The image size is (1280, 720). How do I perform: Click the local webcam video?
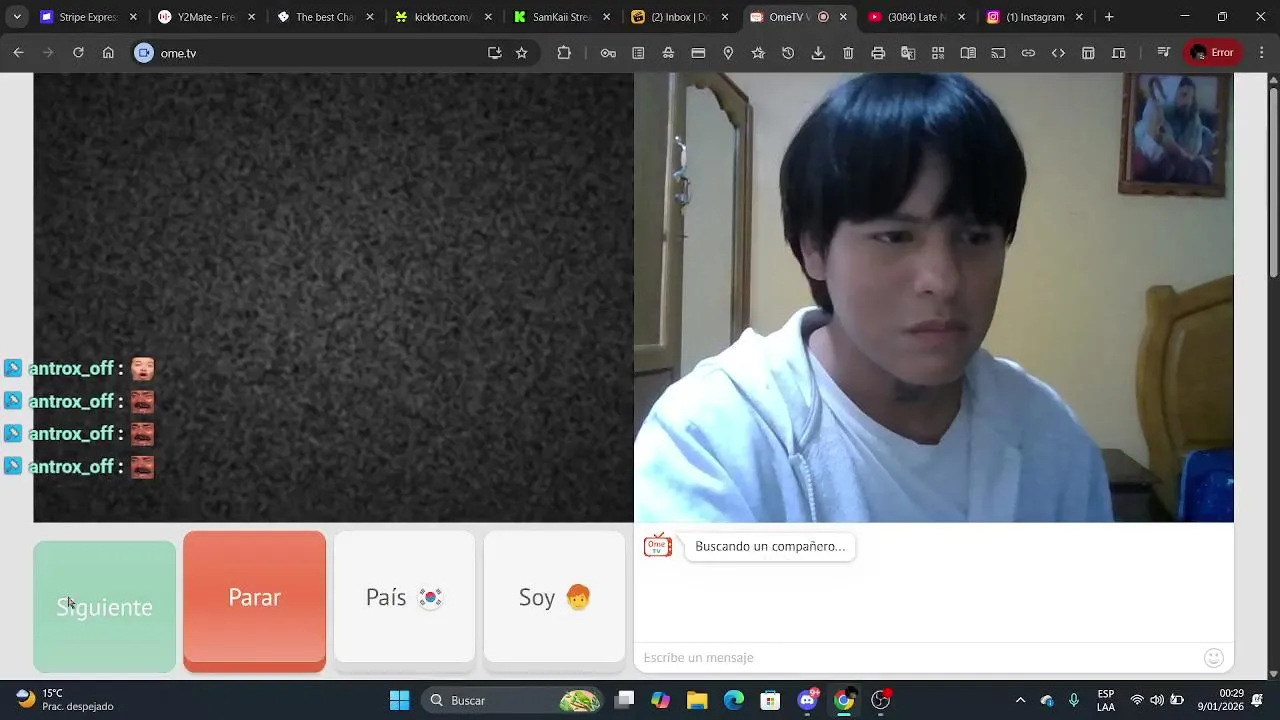coord(934,297)
